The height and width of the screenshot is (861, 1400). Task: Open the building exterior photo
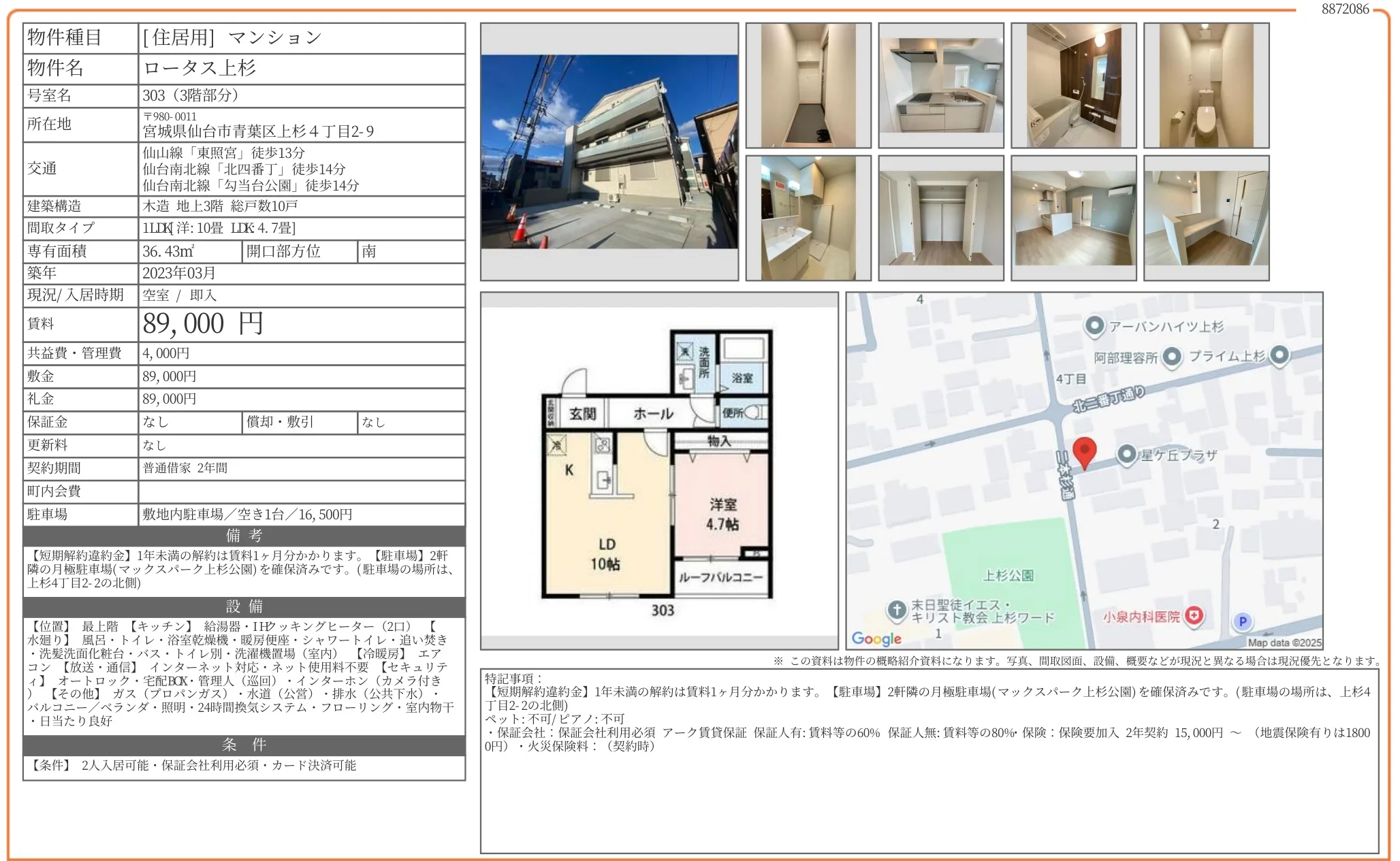(609, 151)
